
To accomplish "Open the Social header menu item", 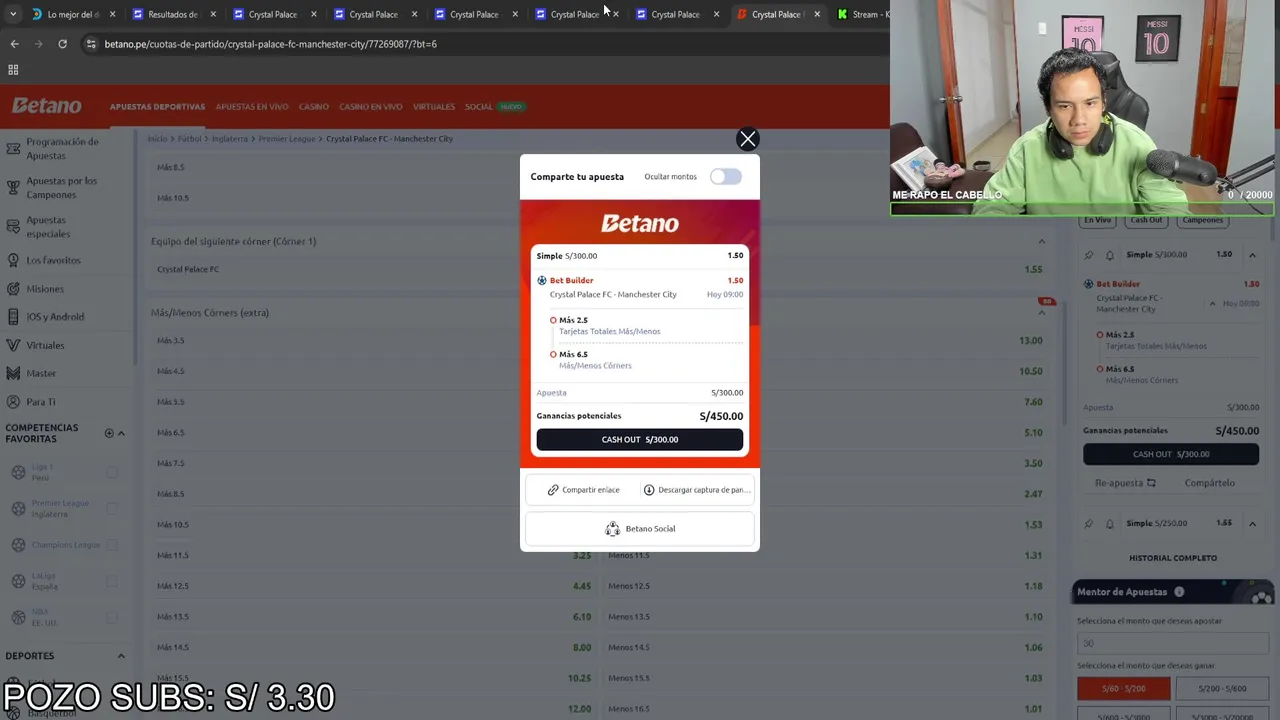I will [478, 107].
